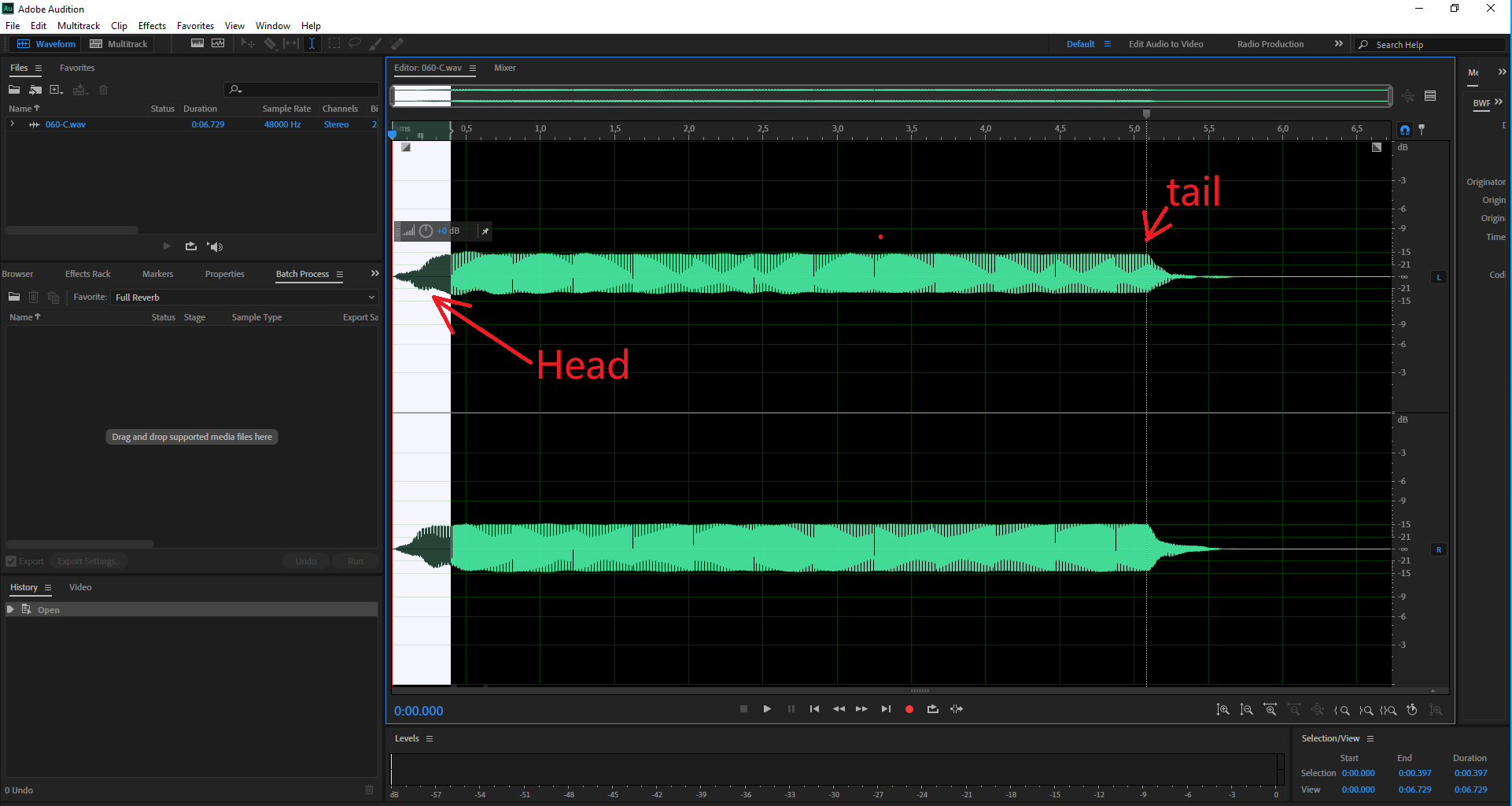
Task: Move playhead to previous marker
Action: click(814, 709)
